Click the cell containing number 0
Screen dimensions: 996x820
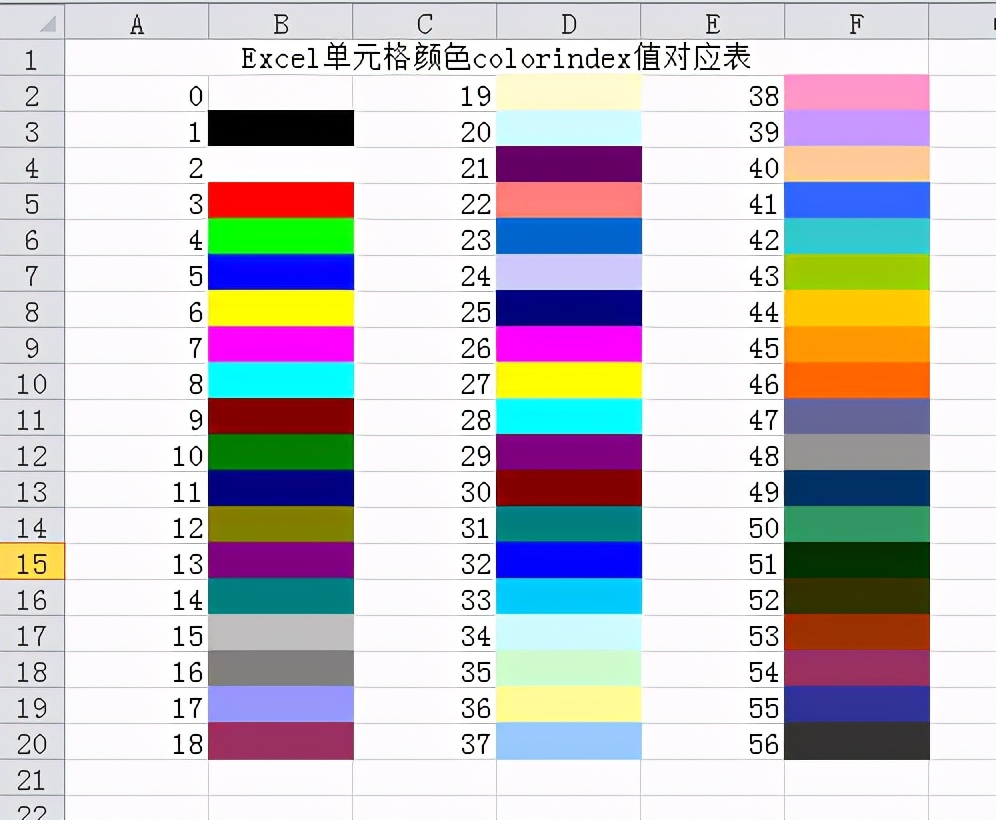pyautogui.click(x=137, y=94)
